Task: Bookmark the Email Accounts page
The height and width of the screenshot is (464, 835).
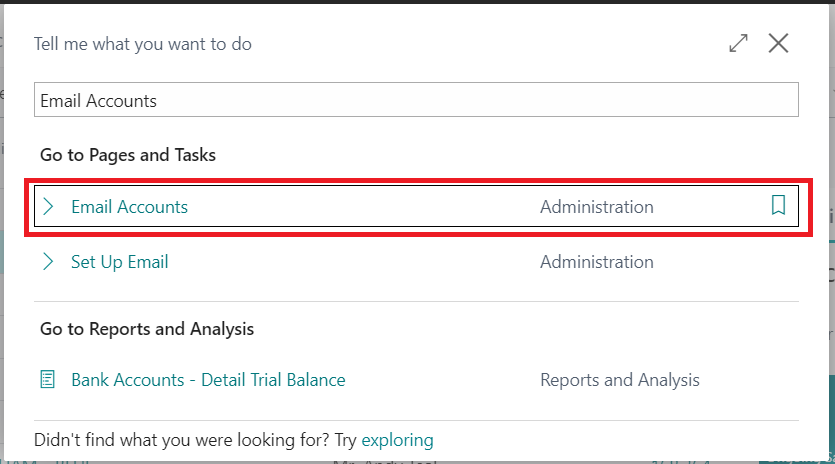Action: [x=778, y=205]
